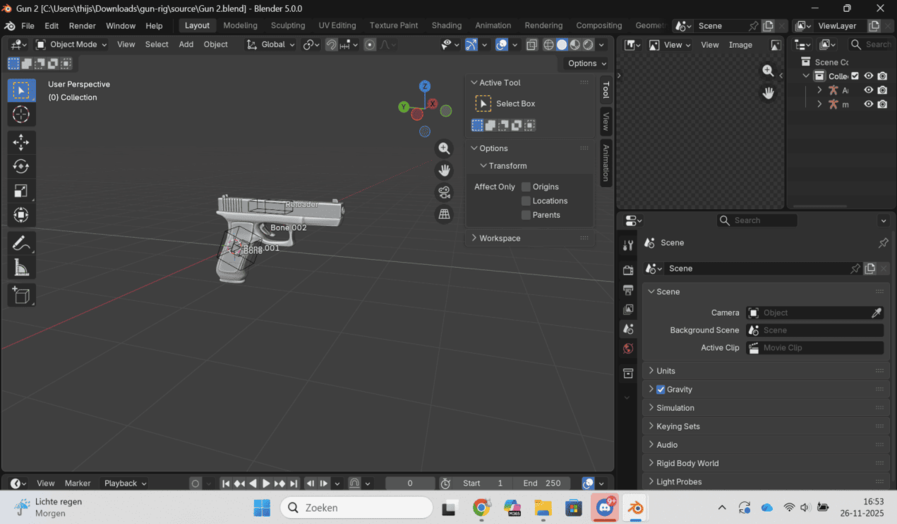Click the viewport pan hand icon

(x=444, y=170)
